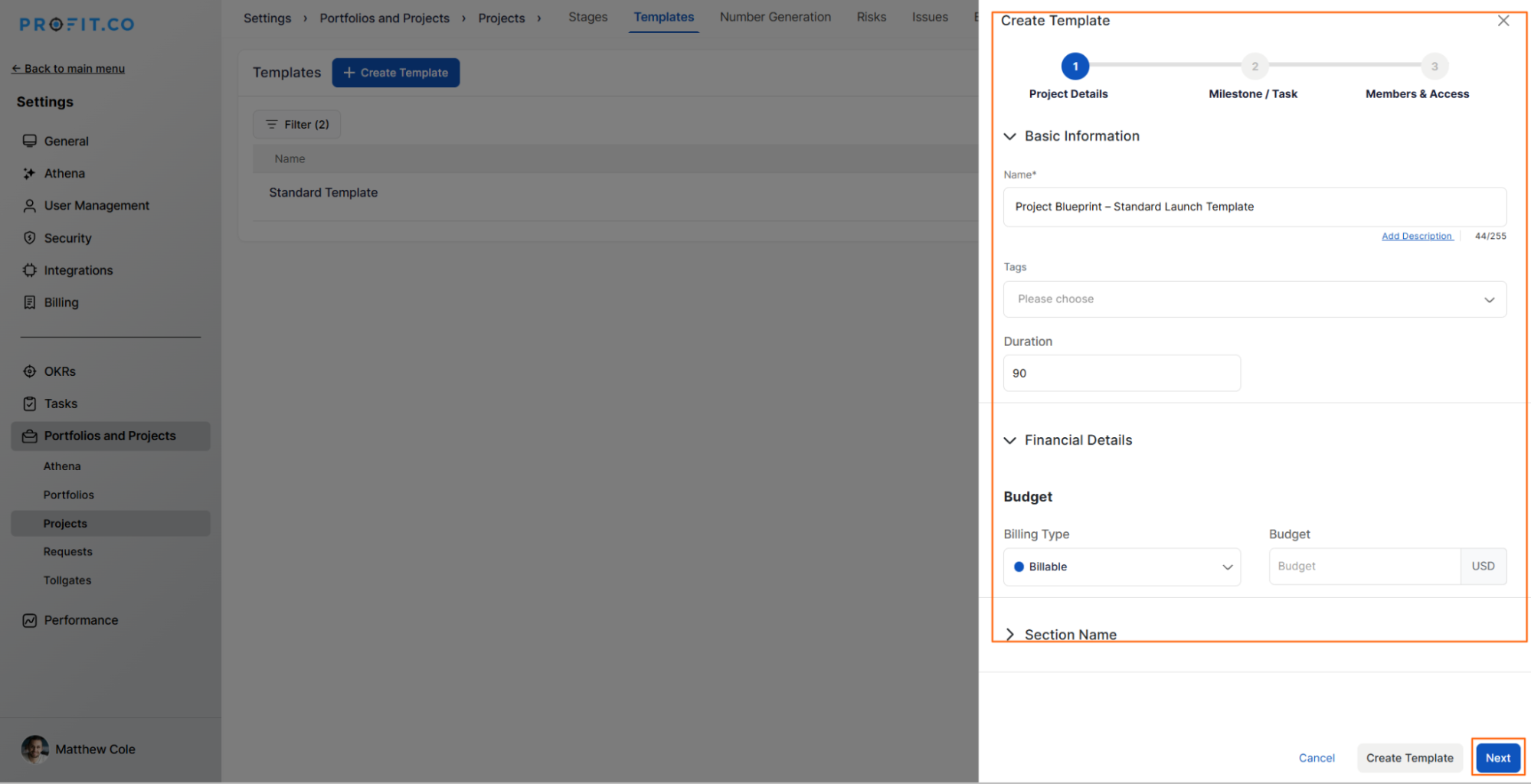This screenshot has height=784, width=1531.
Task: Expand the Section Name section
Action: pyautogui.click(x=1009, y=634)
